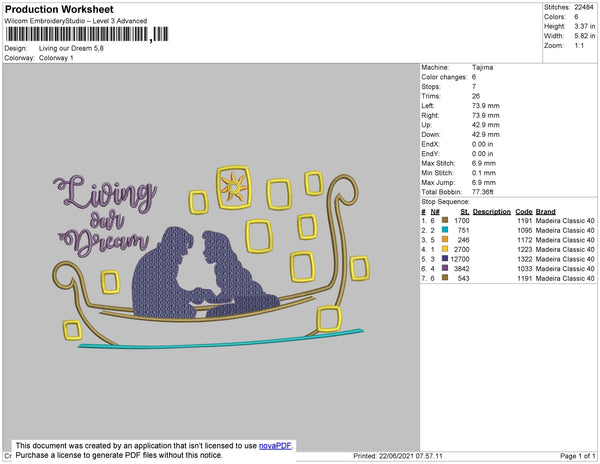Click the sun lantern in the design

pos(234,187)
